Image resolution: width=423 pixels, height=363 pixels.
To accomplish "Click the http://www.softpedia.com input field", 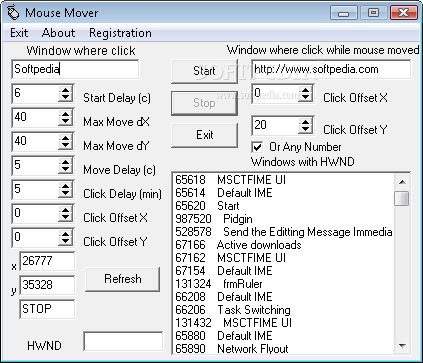I will 331,69.
